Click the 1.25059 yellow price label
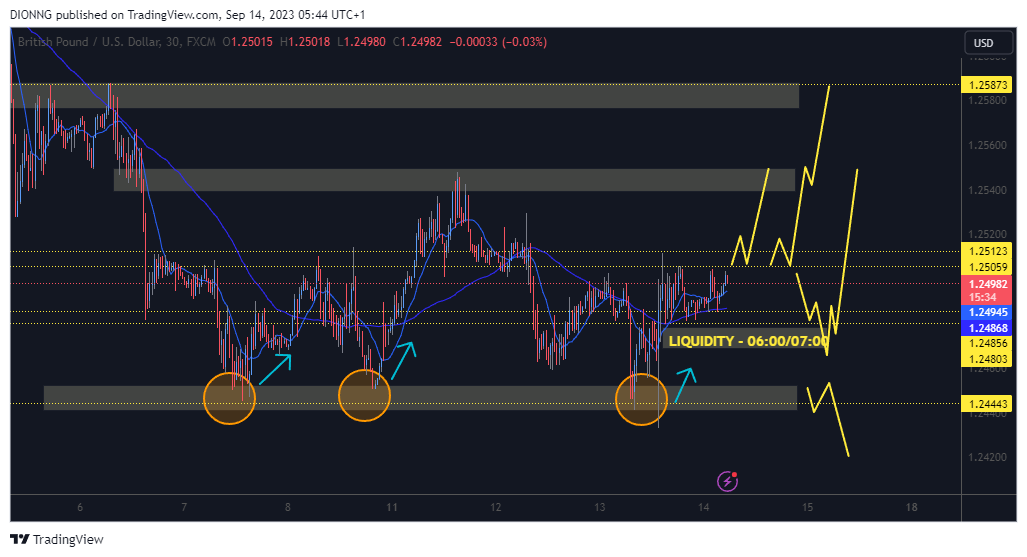 [988, 267]
